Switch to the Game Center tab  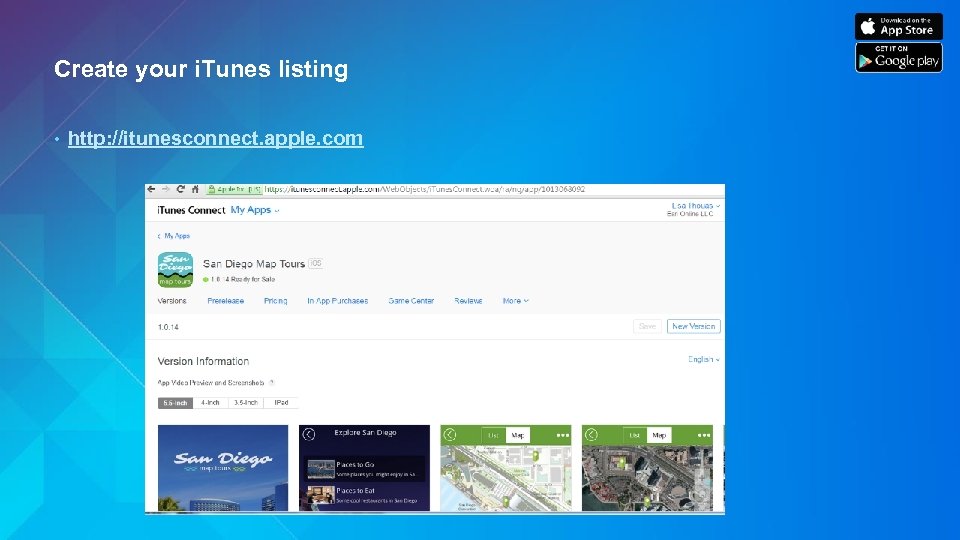(x=411, y=301)
